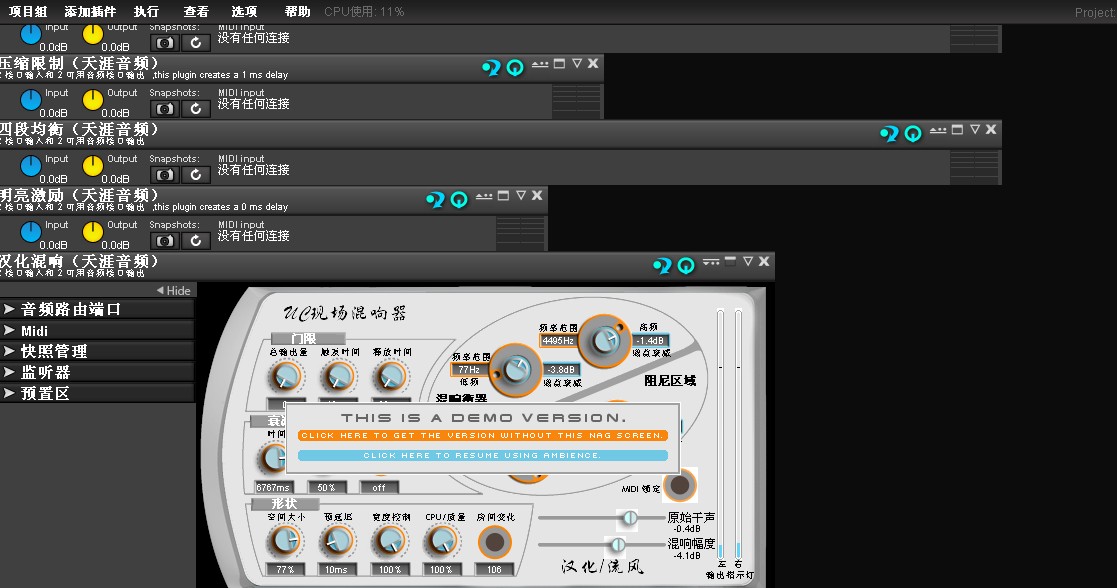Take a snapshot with camera icon under 四段均衡
Viewport: 1117px width, 588px height.
tap(165, 175)
